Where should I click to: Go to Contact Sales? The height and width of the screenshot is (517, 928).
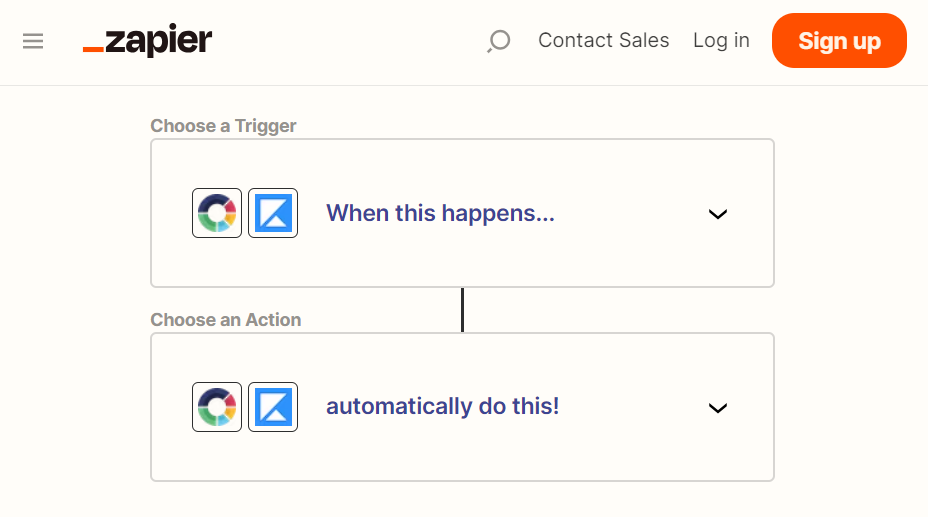(x=604, y=40)
